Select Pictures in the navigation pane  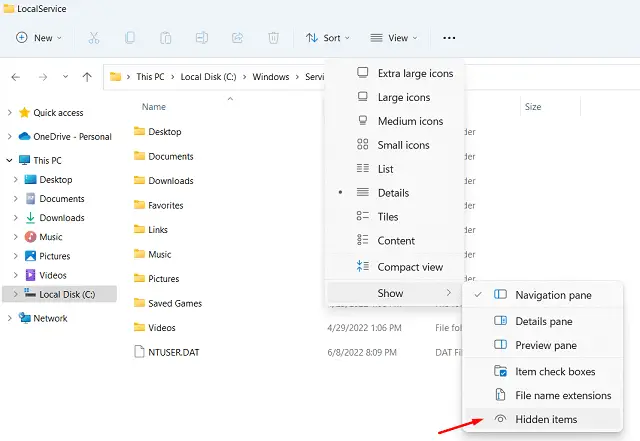click(47, 256)
